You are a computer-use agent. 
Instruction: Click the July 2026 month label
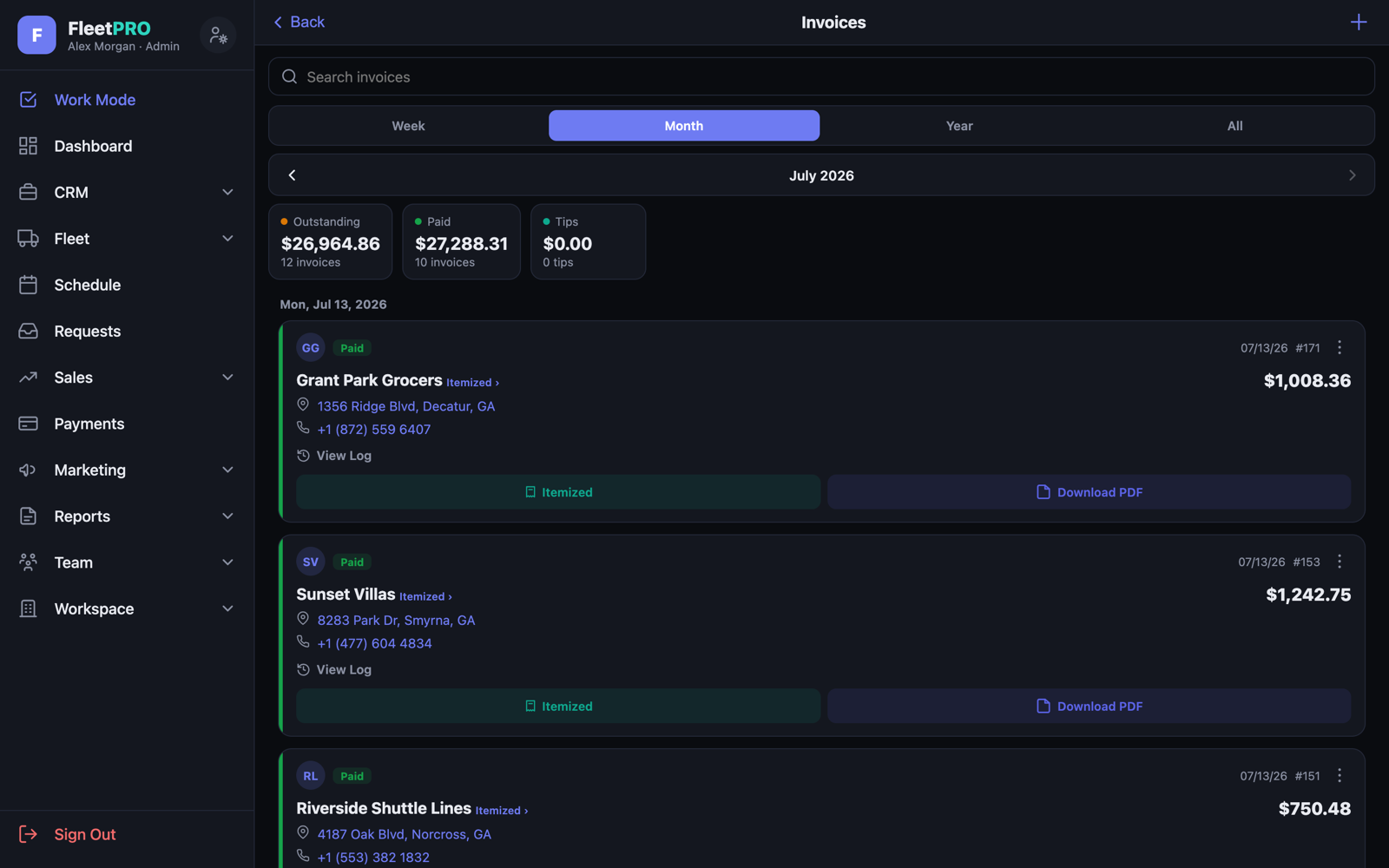(821, 175)
